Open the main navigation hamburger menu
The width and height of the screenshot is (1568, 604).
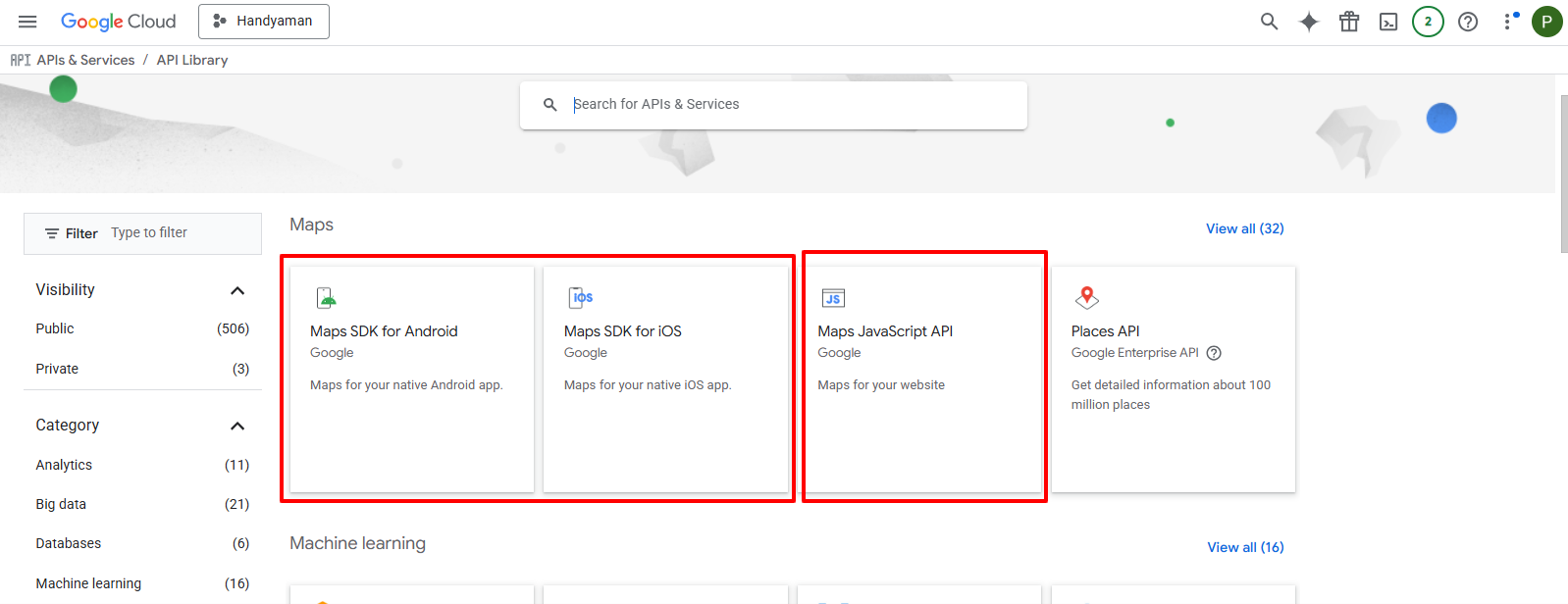(27, 22)
